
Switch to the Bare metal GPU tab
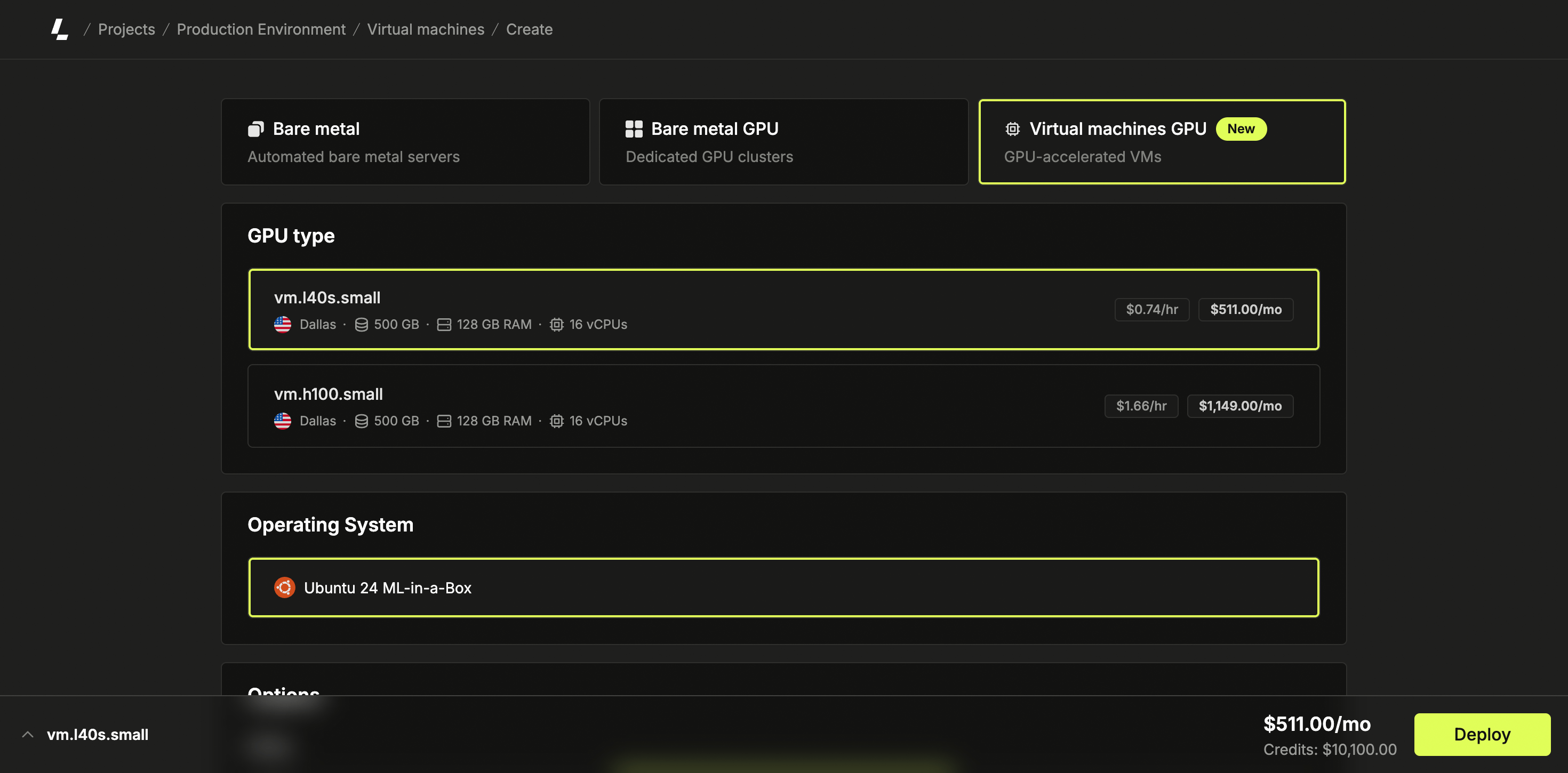pos(783,141)
